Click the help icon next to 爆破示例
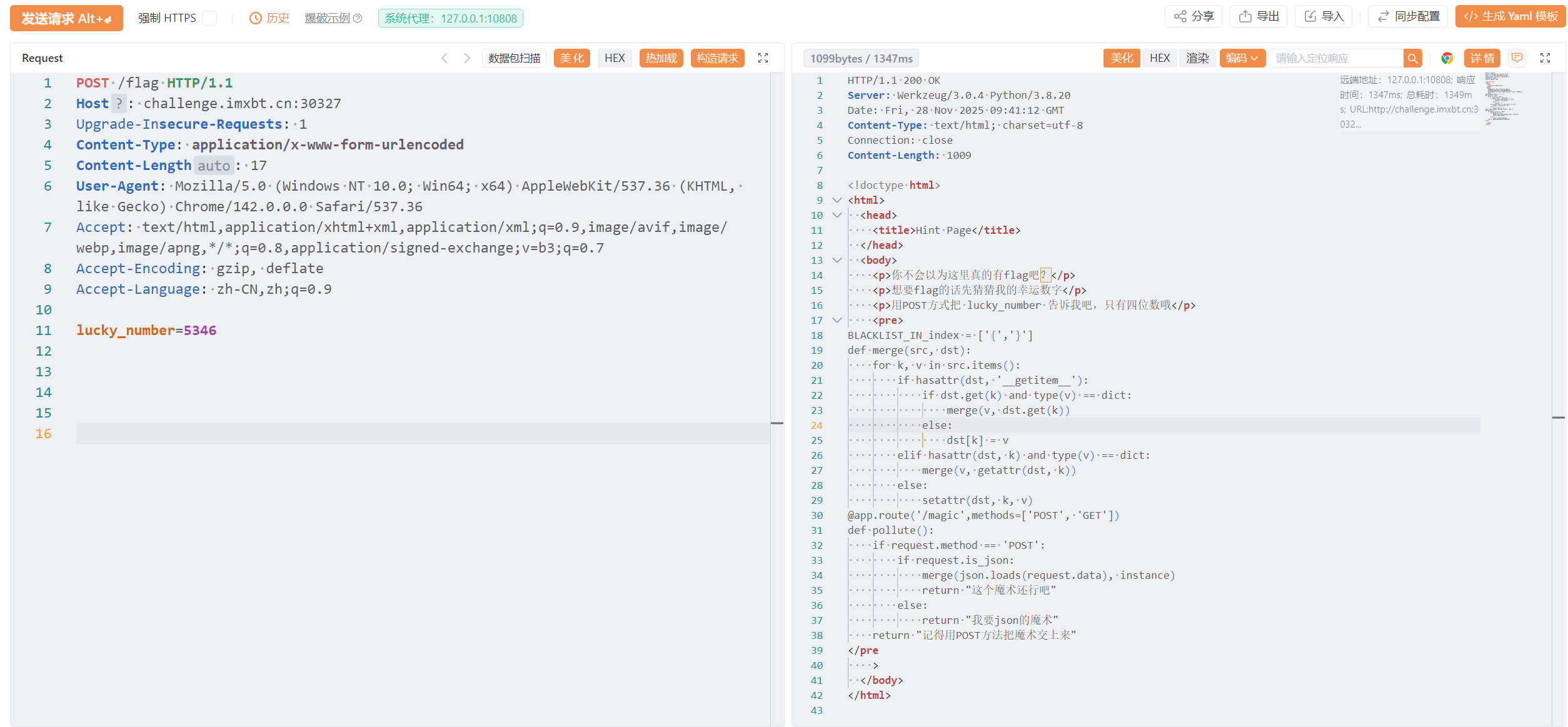1568x727 pixels. pos(358,18)
